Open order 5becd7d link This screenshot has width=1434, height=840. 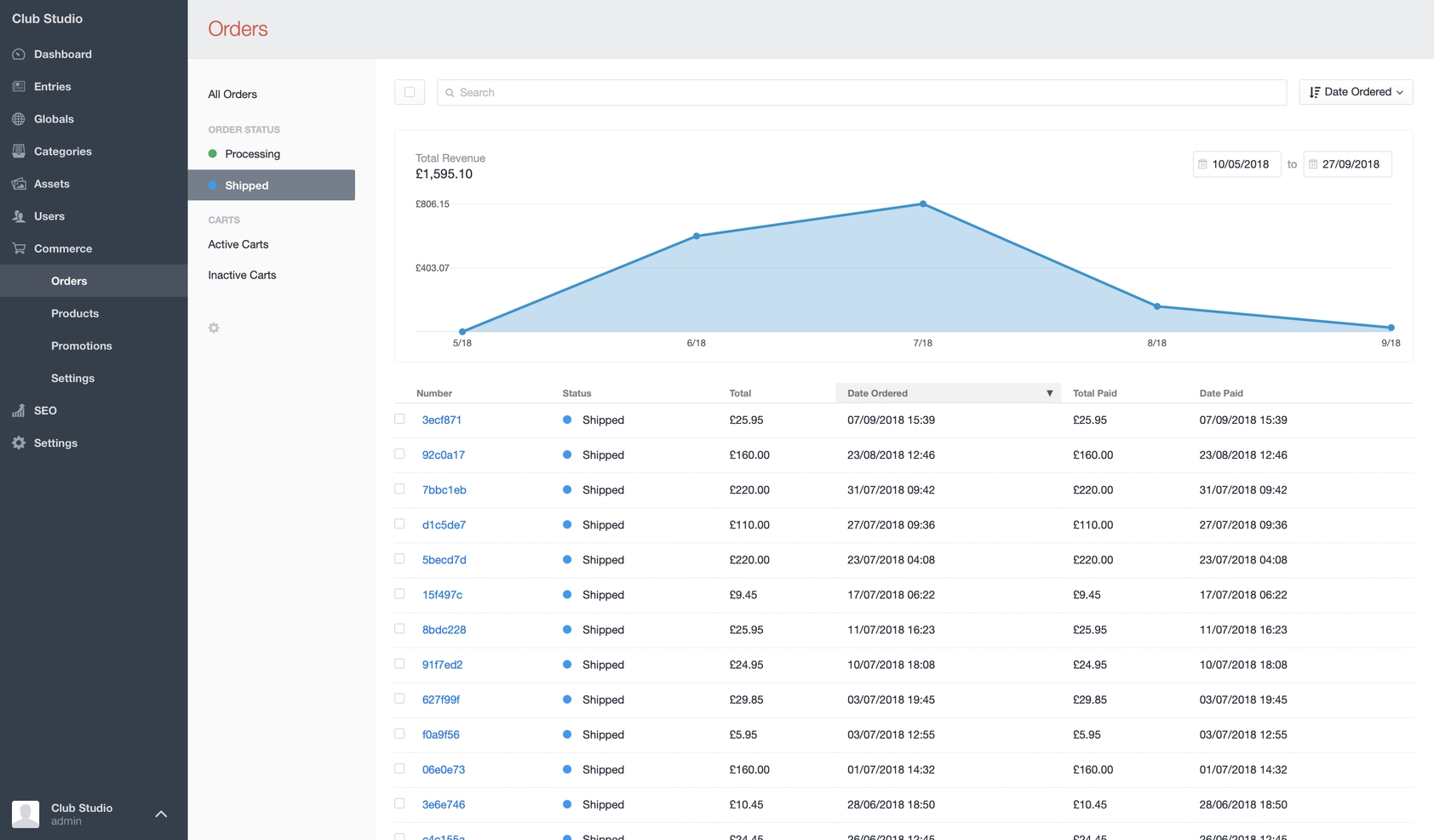pos(445,560)
